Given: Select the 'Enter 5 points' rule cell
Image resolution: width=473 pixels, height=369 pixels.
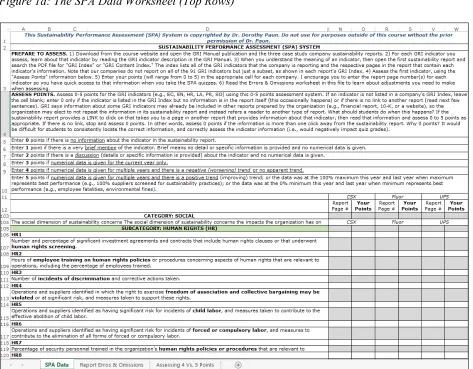Looking at the screenshot, I should point(239,183).
